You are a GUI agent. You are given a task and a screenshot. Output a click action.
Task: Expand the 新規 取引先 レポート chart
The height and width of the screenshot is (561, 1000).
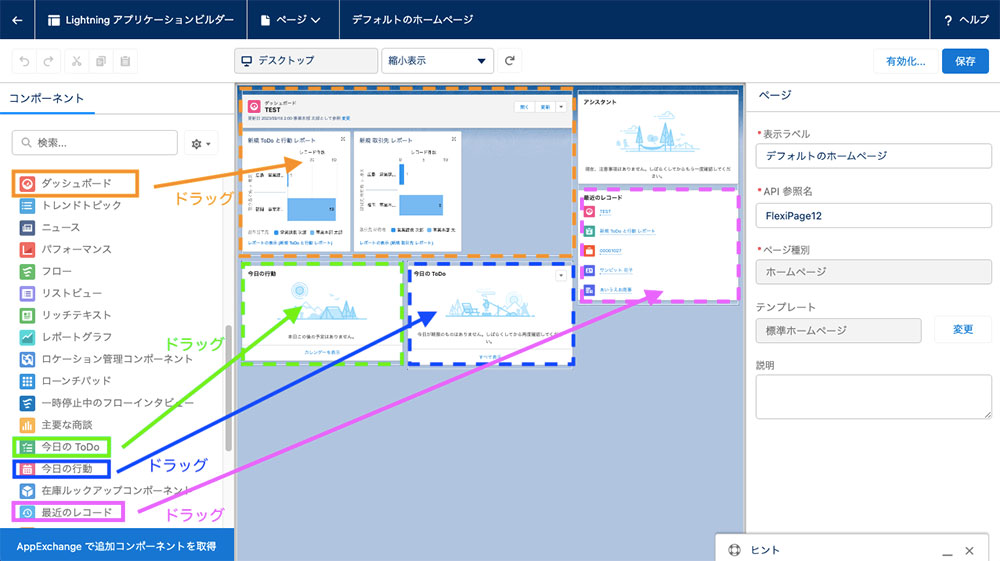(x=454, y=138)
